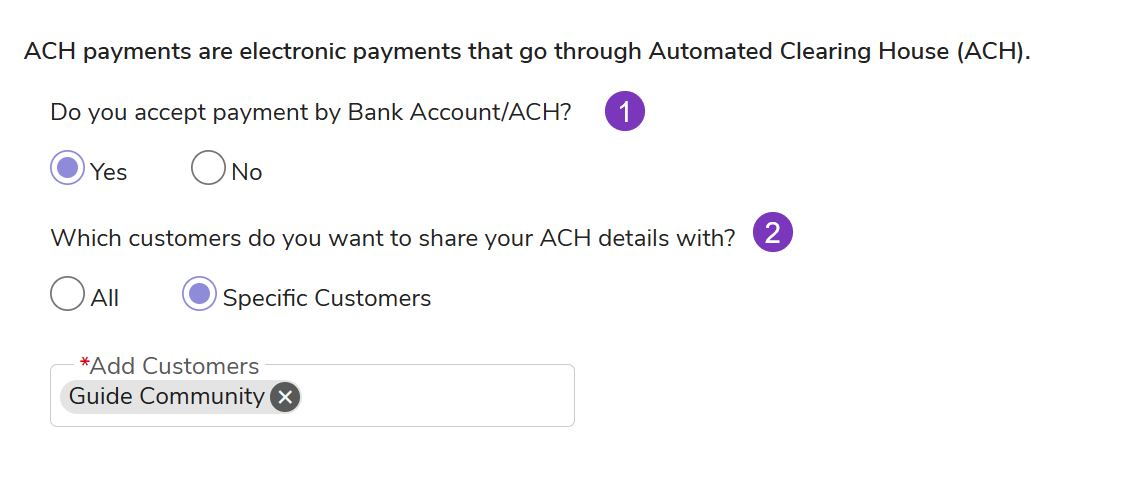Click the Guide Community chip text

pyautogui.click(x=166, y=397)
